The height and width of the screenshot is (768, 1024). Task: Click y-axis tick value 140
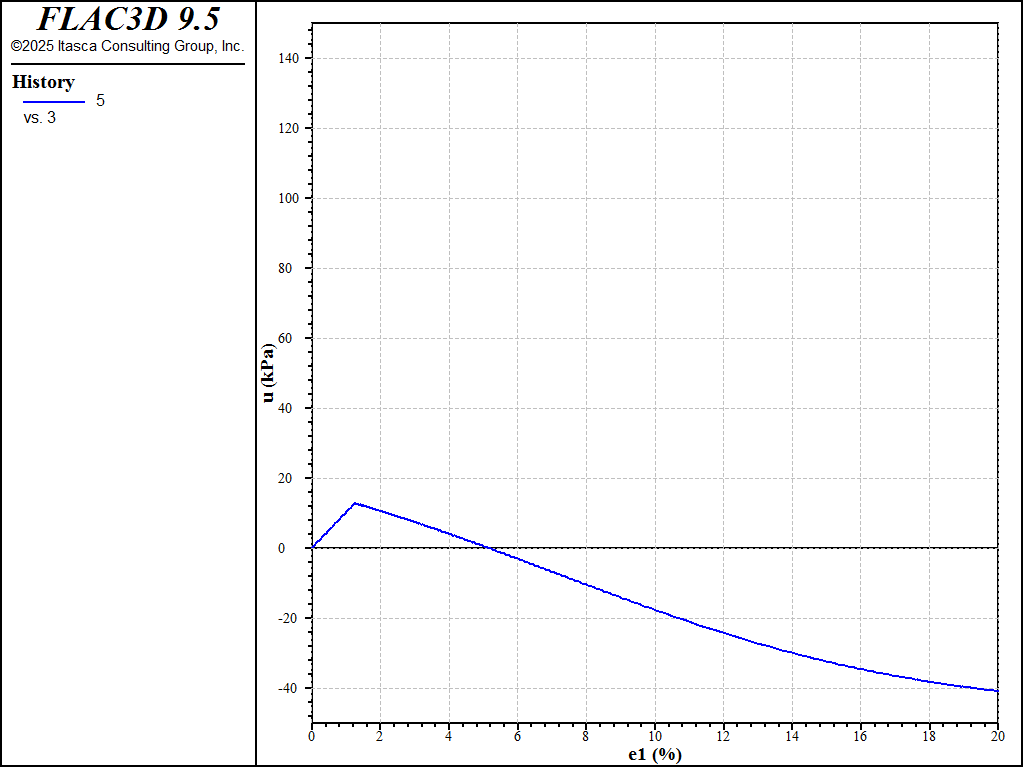(288, 59)
